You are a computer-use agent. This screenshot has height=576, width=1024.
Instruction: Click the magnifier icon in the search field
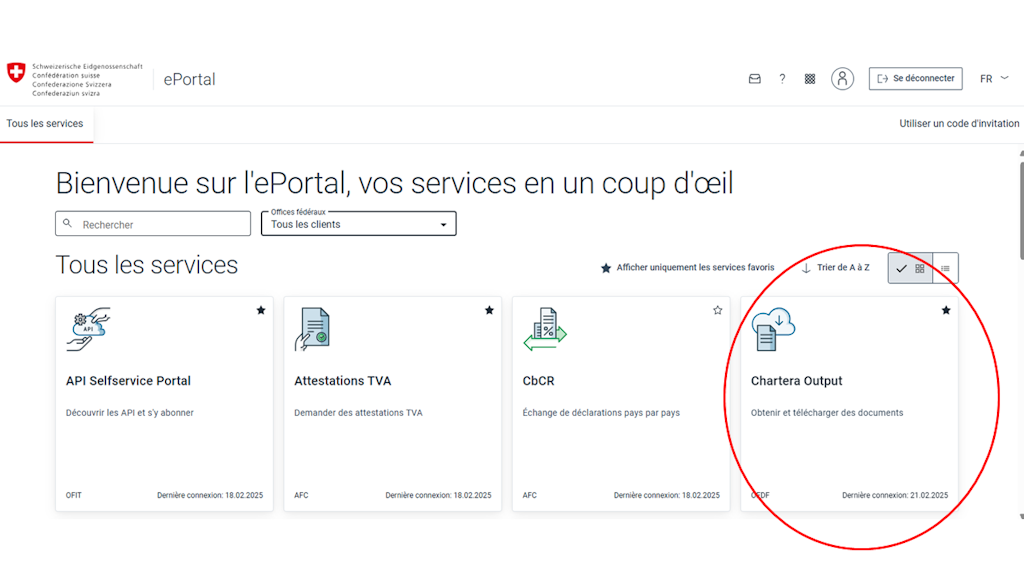point(66,223)
